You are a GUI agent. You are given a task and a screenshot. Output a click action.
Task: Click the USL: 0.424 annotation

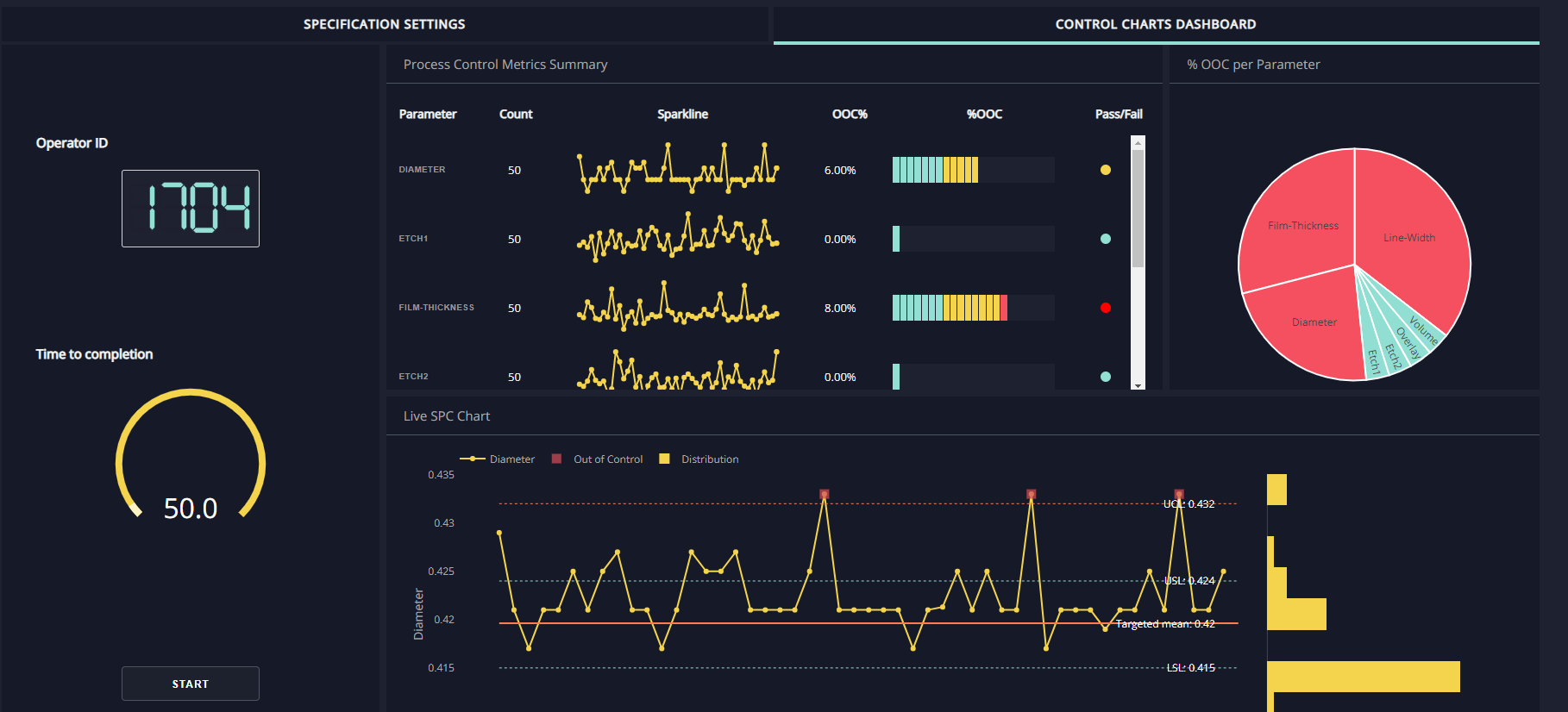1189,581
